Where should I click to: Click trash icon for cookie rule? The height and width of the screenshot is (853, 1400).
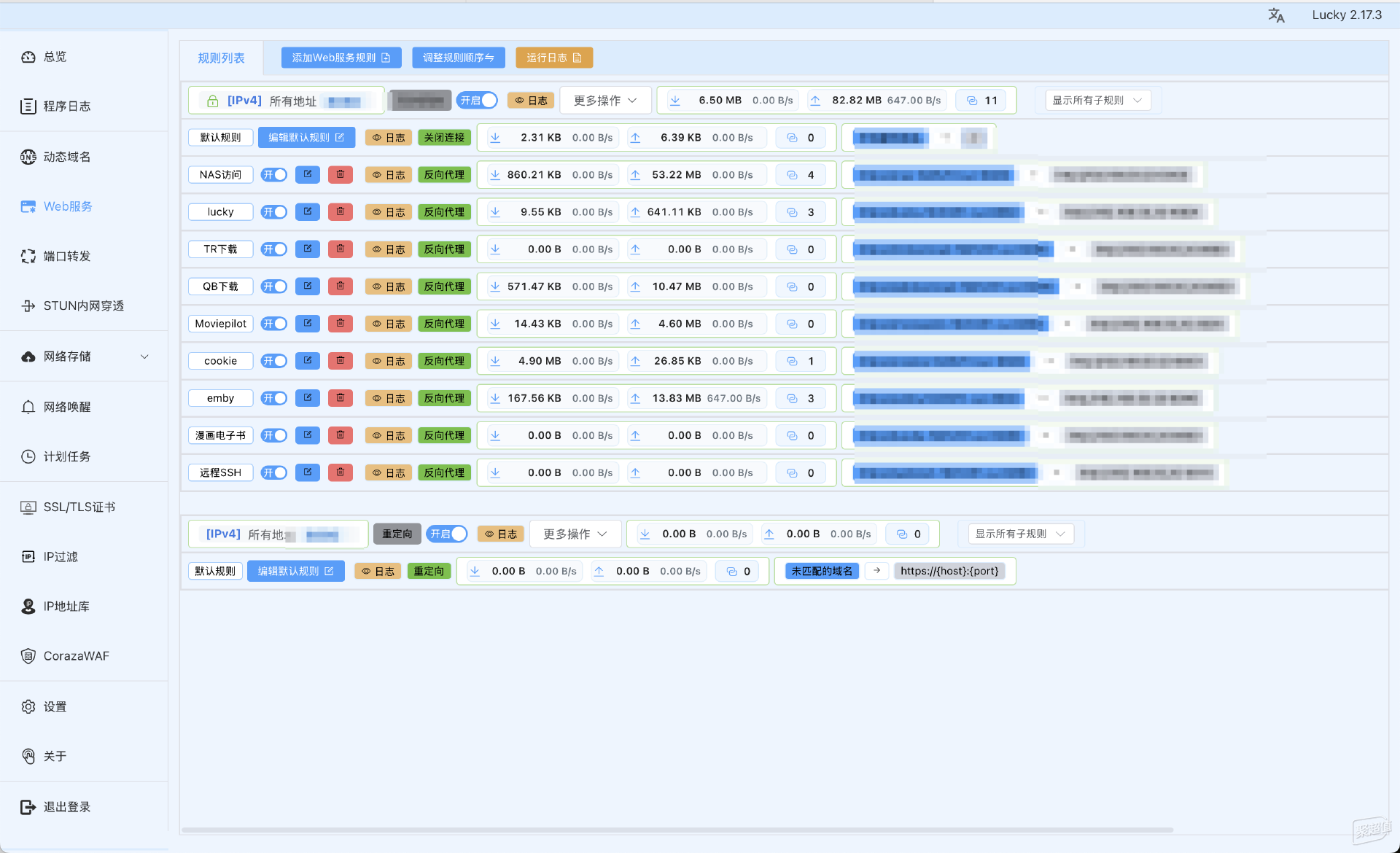tap(341, 360)
